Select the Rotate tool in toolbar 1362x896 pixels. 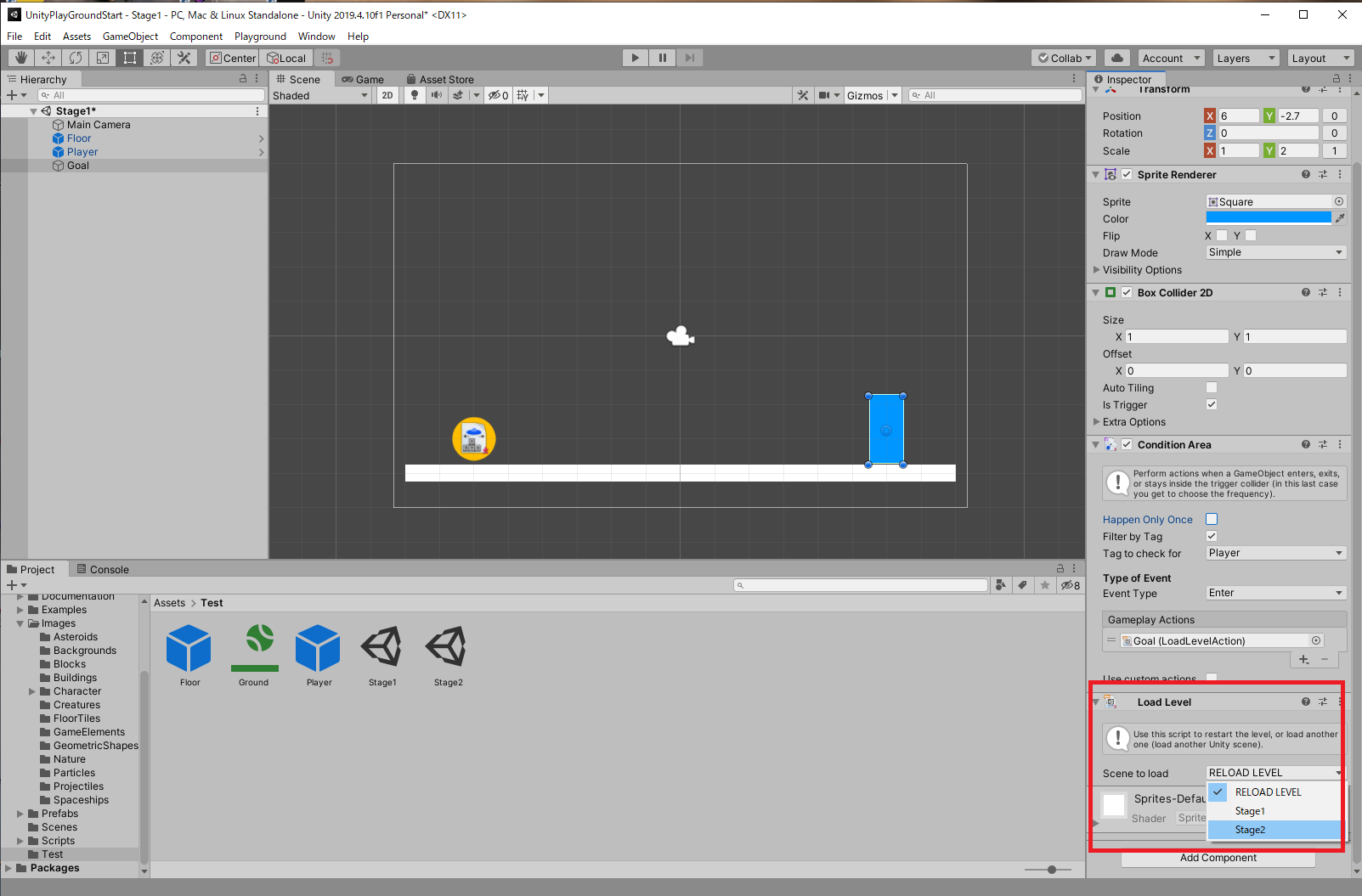point(76,58)
